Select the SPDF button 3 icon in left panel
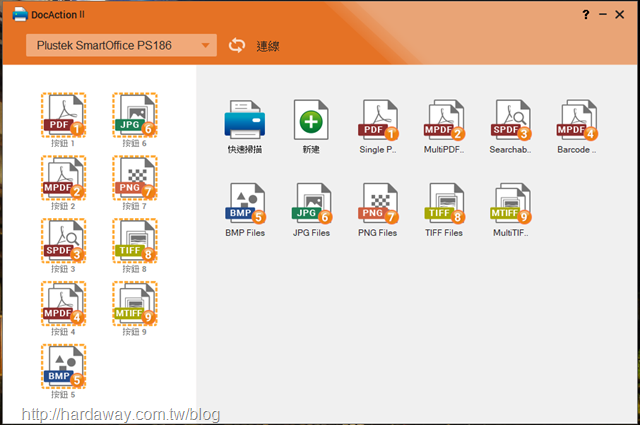The width and height of the screenshot is (640, 425). [x=63, y=241]
